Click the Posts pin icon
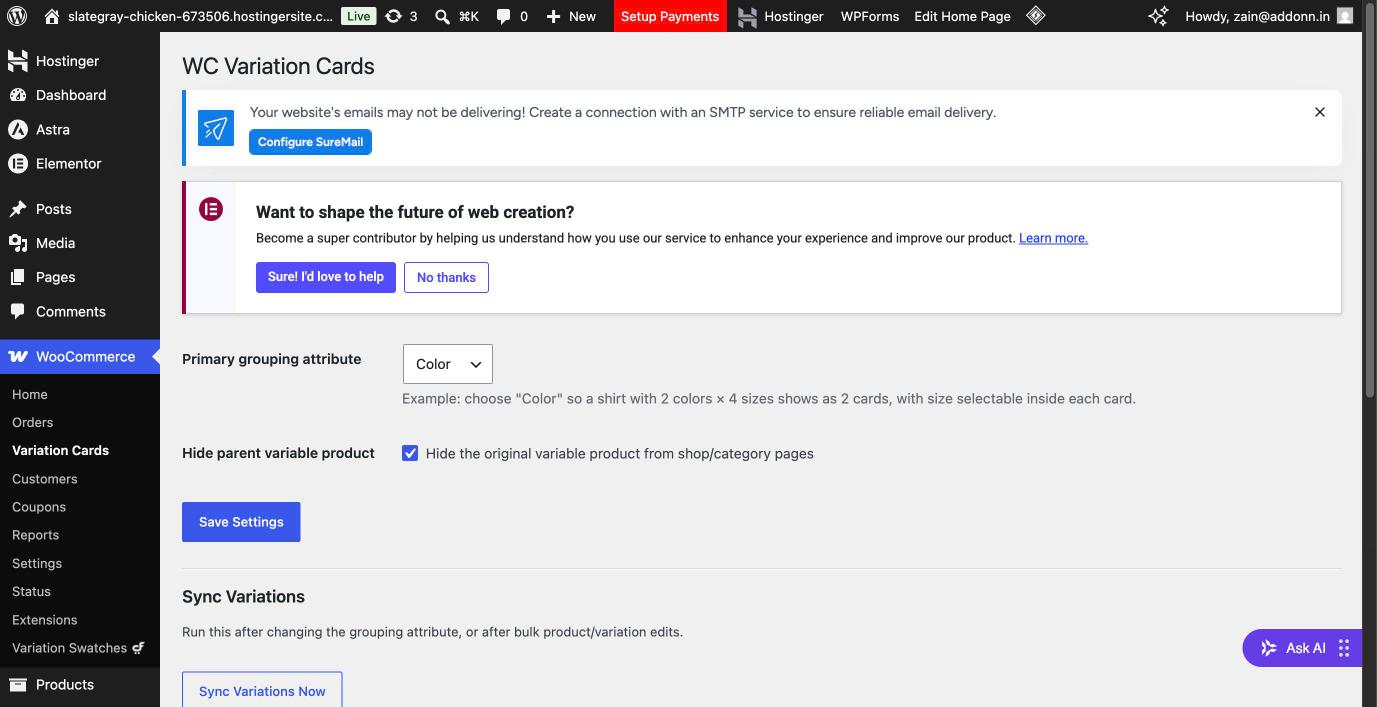 [17, 209]
